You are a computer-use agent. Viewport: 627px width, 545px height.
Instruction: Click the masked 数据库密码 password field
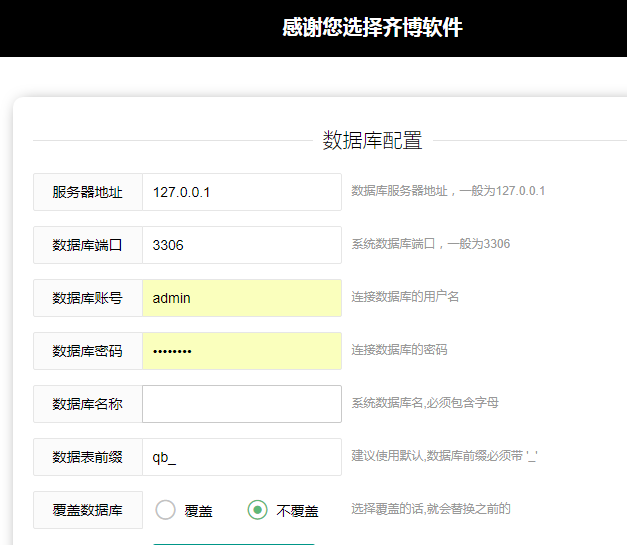[x=241, y=351]
